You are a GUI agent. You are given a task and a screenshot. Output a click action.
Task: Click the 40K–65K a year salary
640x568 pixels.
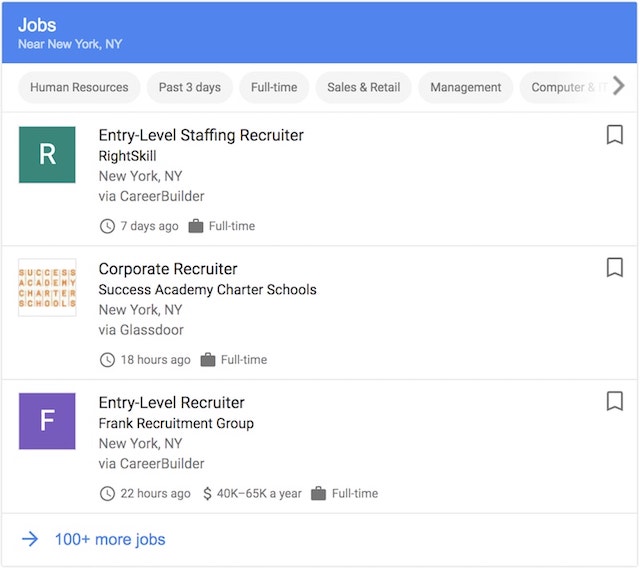point(259,493)
